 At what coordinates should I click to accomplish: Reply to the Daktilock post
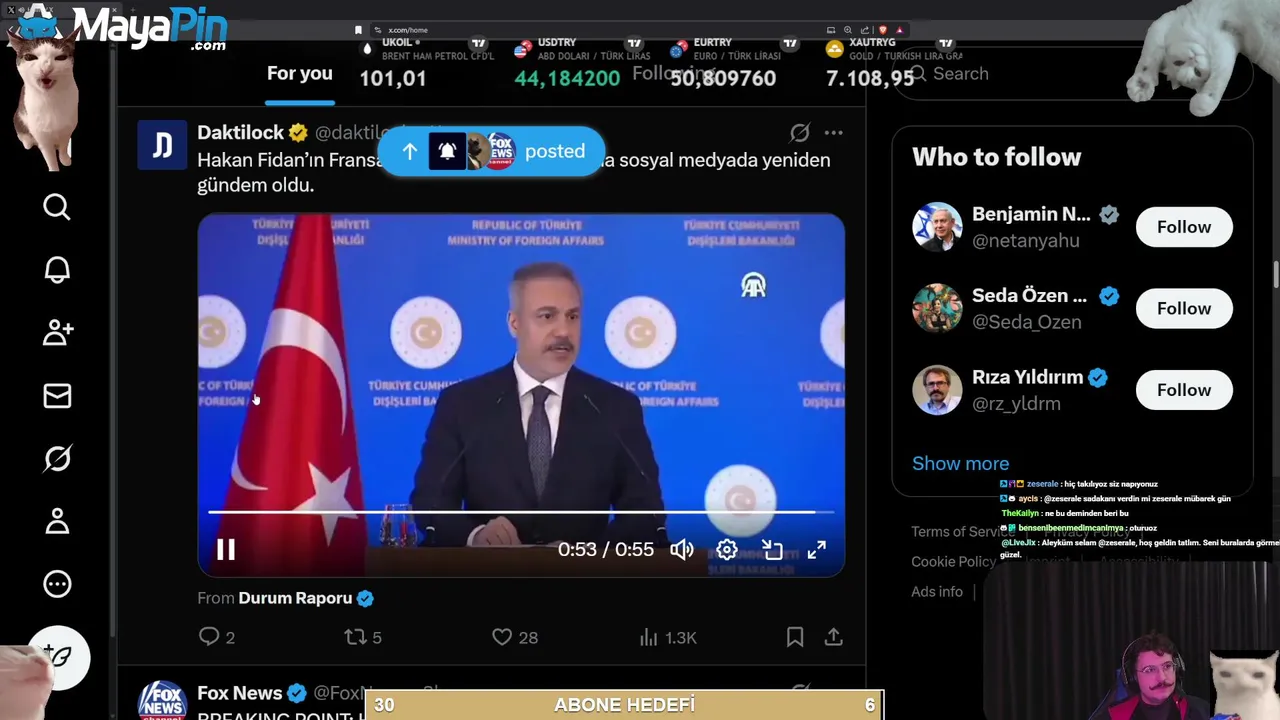pos(216,637)
